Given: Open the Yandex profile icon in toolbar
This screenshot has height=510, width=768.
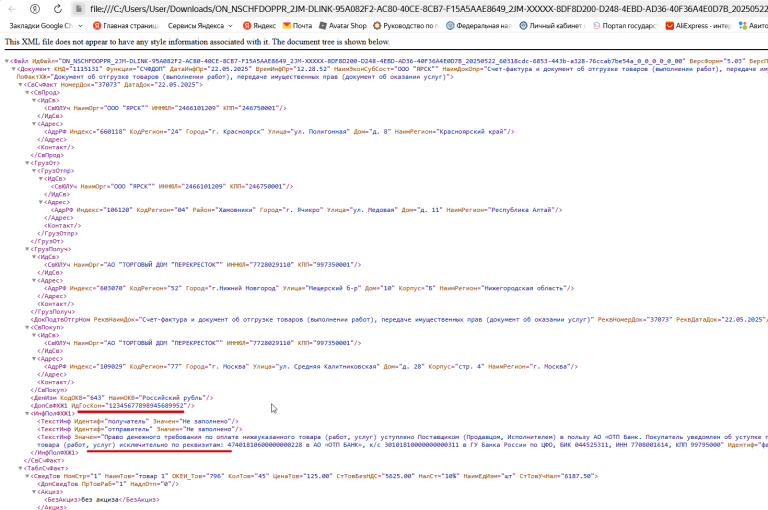Looking at the screenshot, I should click(35, 9).
